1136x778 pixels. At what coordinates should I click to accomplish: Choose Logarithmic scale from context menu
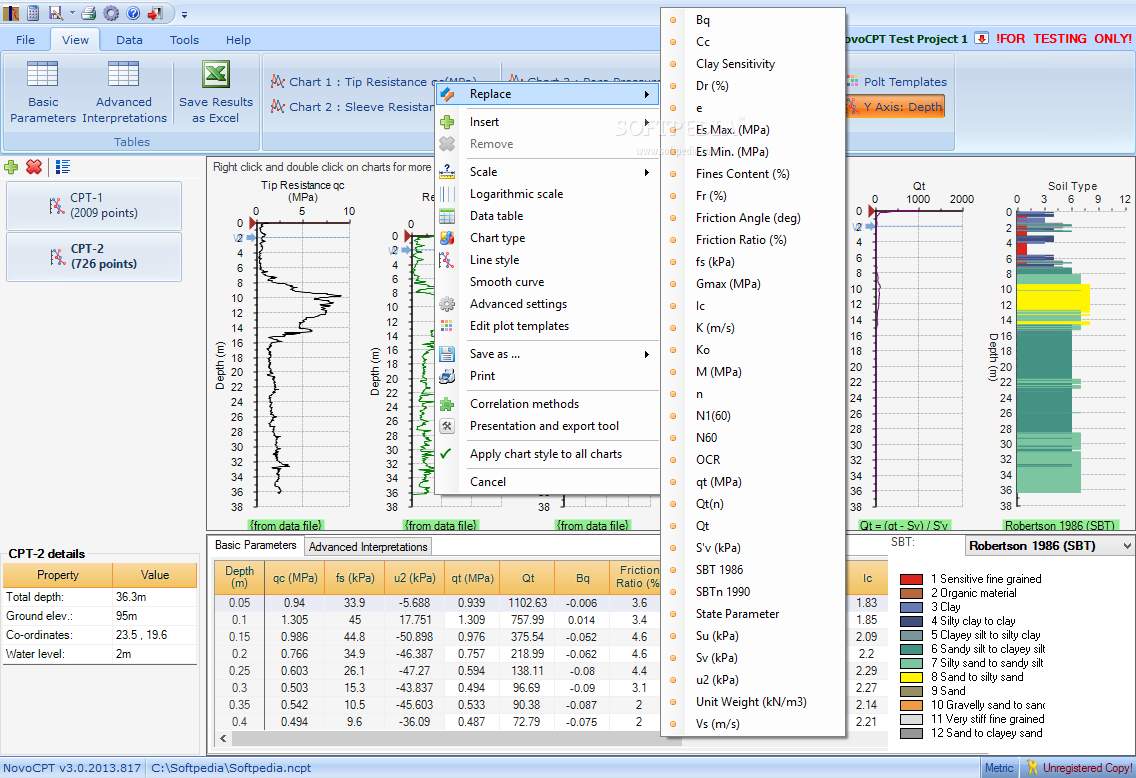pyautogui.click(x=547, y=194)
